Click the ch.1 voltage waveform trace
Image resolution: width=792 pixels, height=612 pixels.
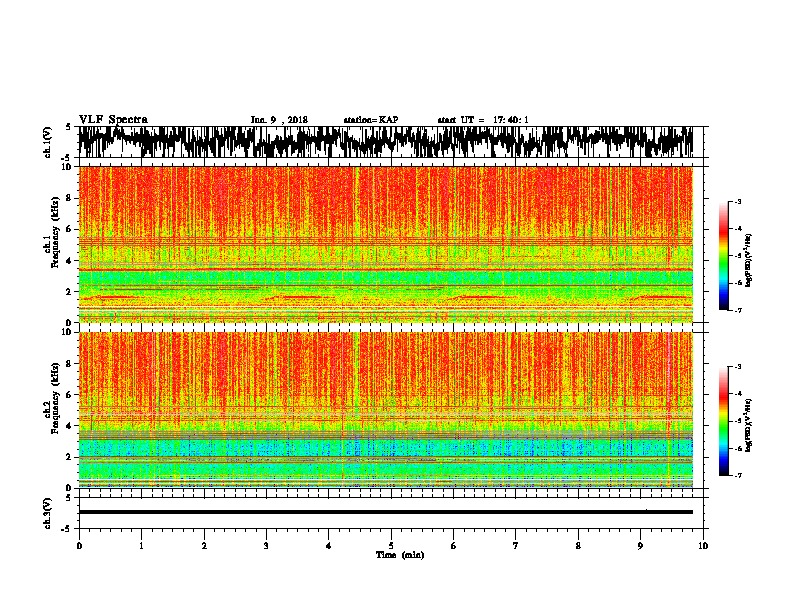click(385, 141)
